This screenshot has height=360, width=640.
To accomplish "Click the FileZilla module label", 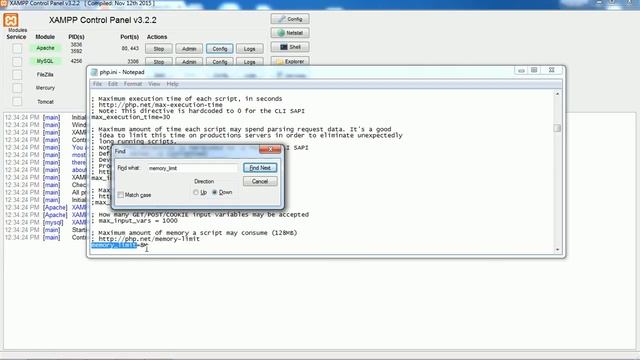I will (45, 75).
